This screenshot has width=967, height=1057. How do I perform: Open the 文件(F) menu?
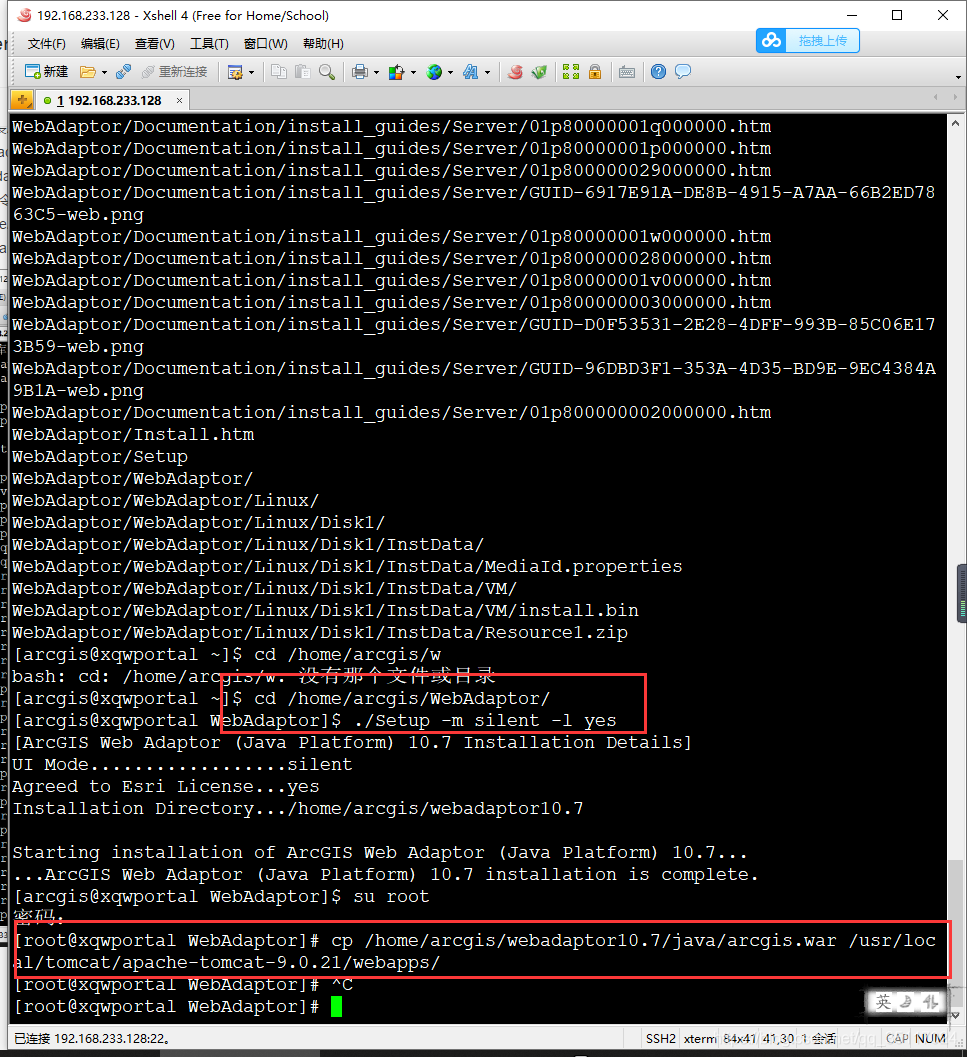click(47, 44)
